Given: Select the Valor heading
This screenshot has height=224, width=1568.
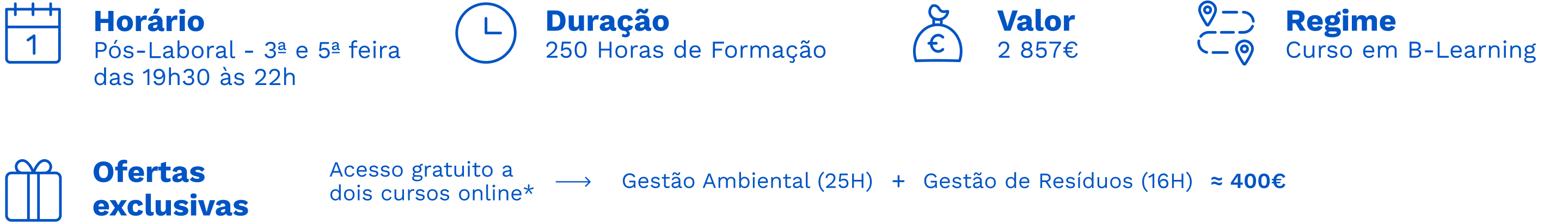Looking at the screenshot, I should coord(1036,21).
